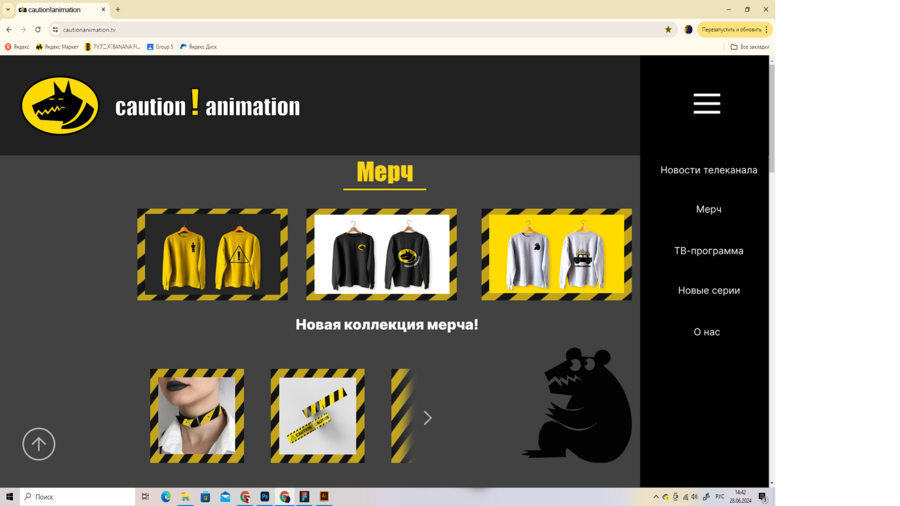Viewport: 900px width, 506px height.
Task: Launch Microsoft Edge from the taskbar
Action: (x=166, y=497)
